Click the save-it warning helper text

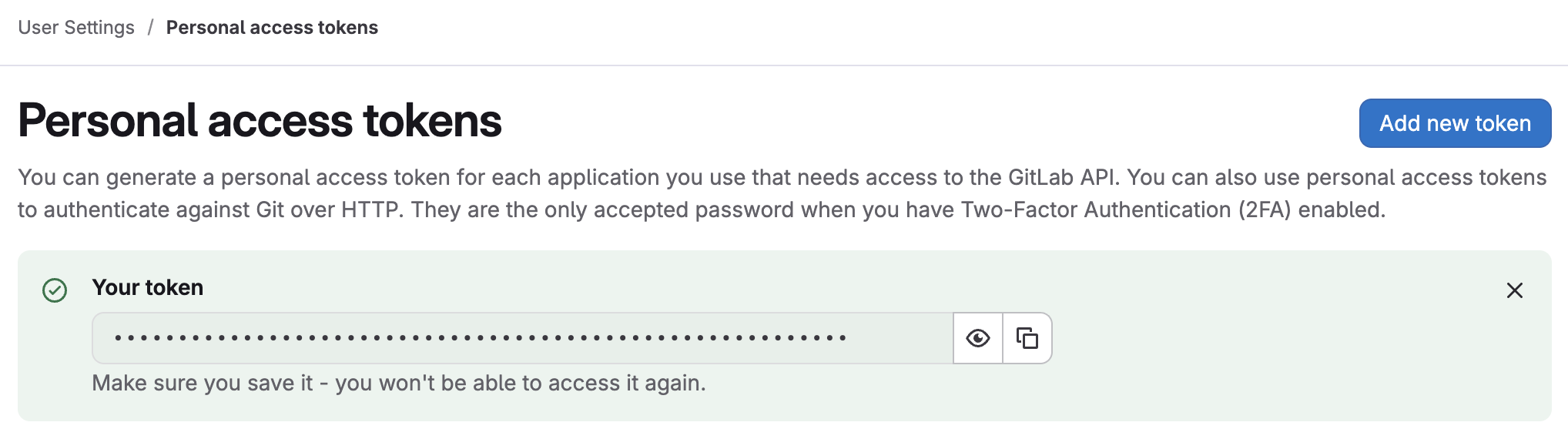point(398,383)
